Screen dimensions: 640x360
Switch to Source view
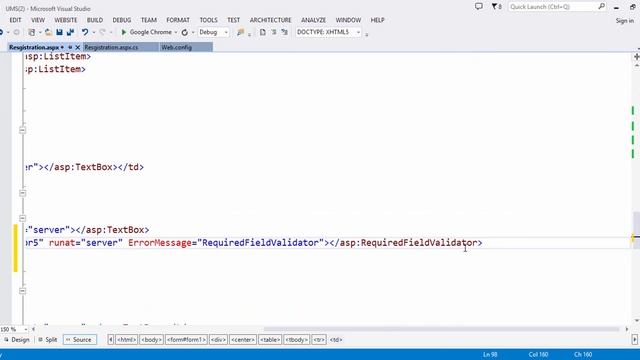coord(79,340)
